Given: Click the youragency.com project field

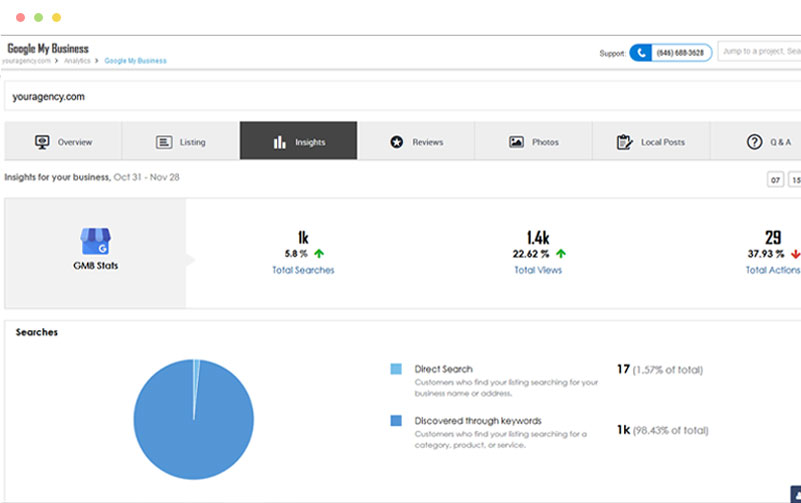Looking at the screenshot, I should [x=403, y=96].
